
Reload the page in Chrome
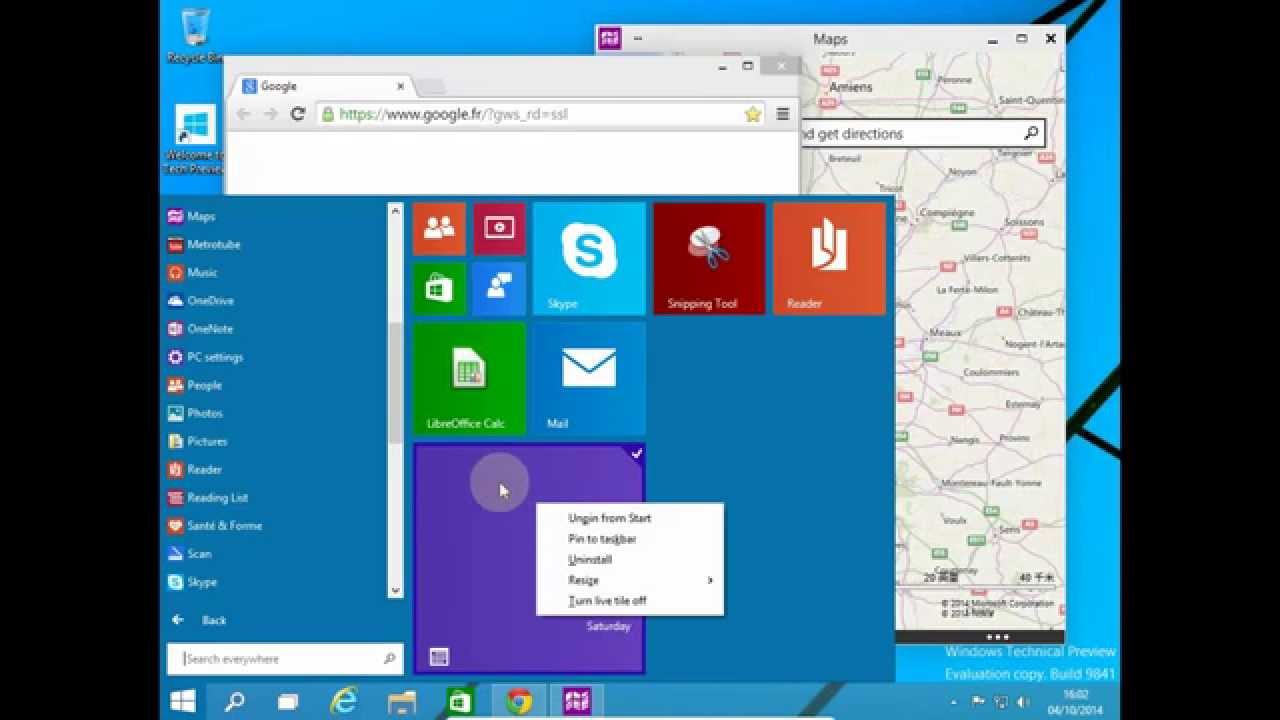click(297, 114)
